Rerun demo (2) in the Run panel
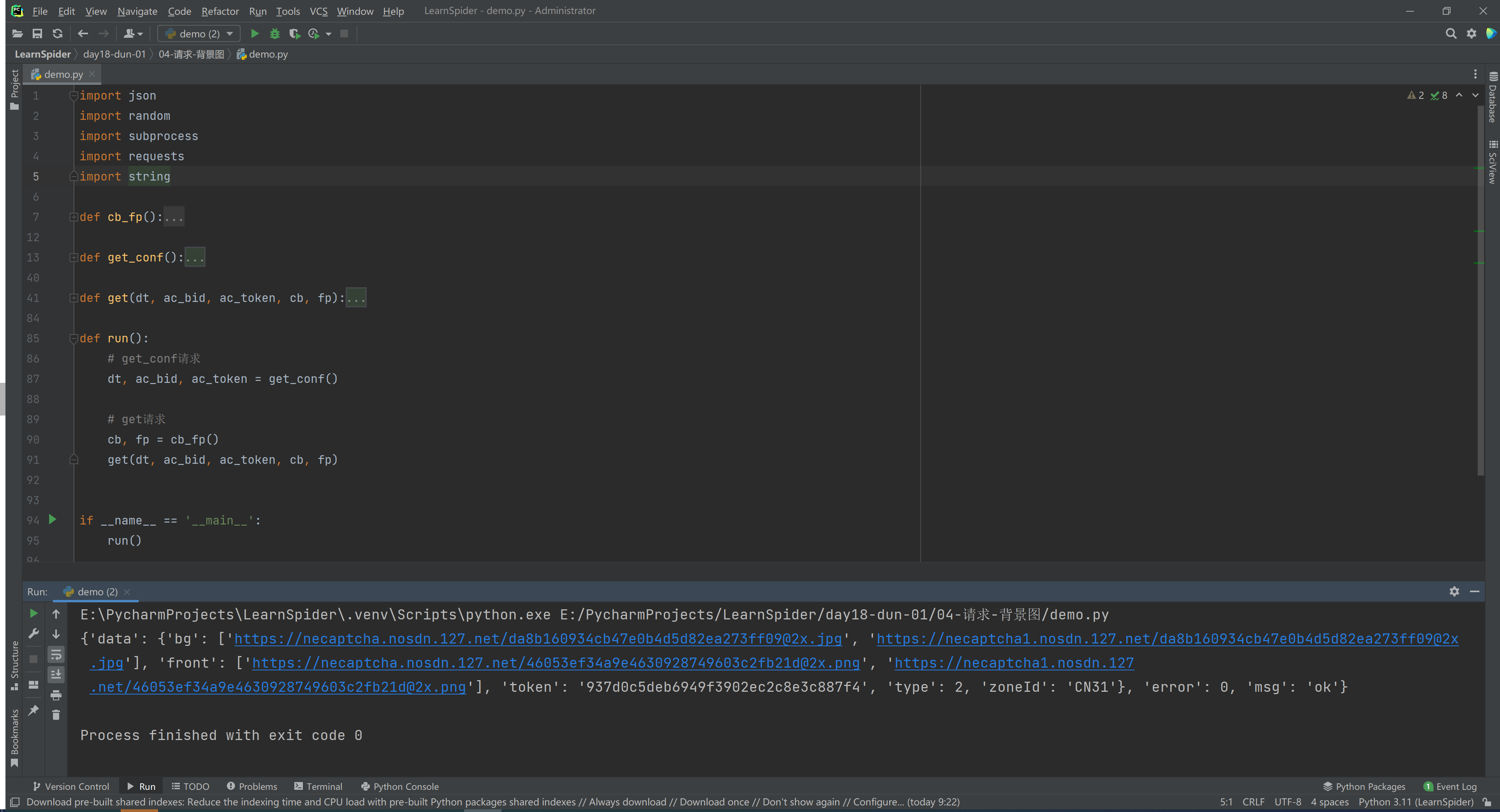This screenshot has height=812, width=1500. [x=33, y=614]
